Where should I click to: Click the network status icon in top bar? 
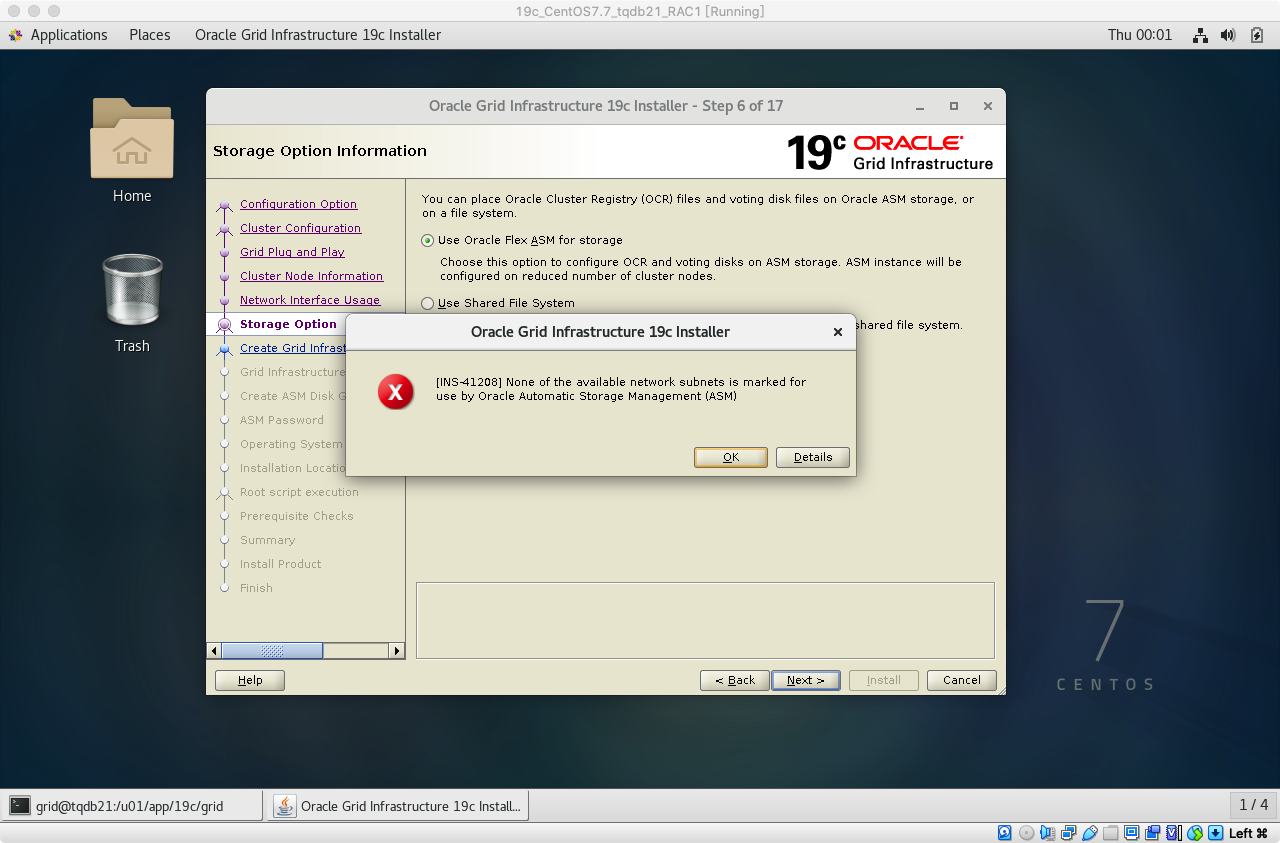1201,35
